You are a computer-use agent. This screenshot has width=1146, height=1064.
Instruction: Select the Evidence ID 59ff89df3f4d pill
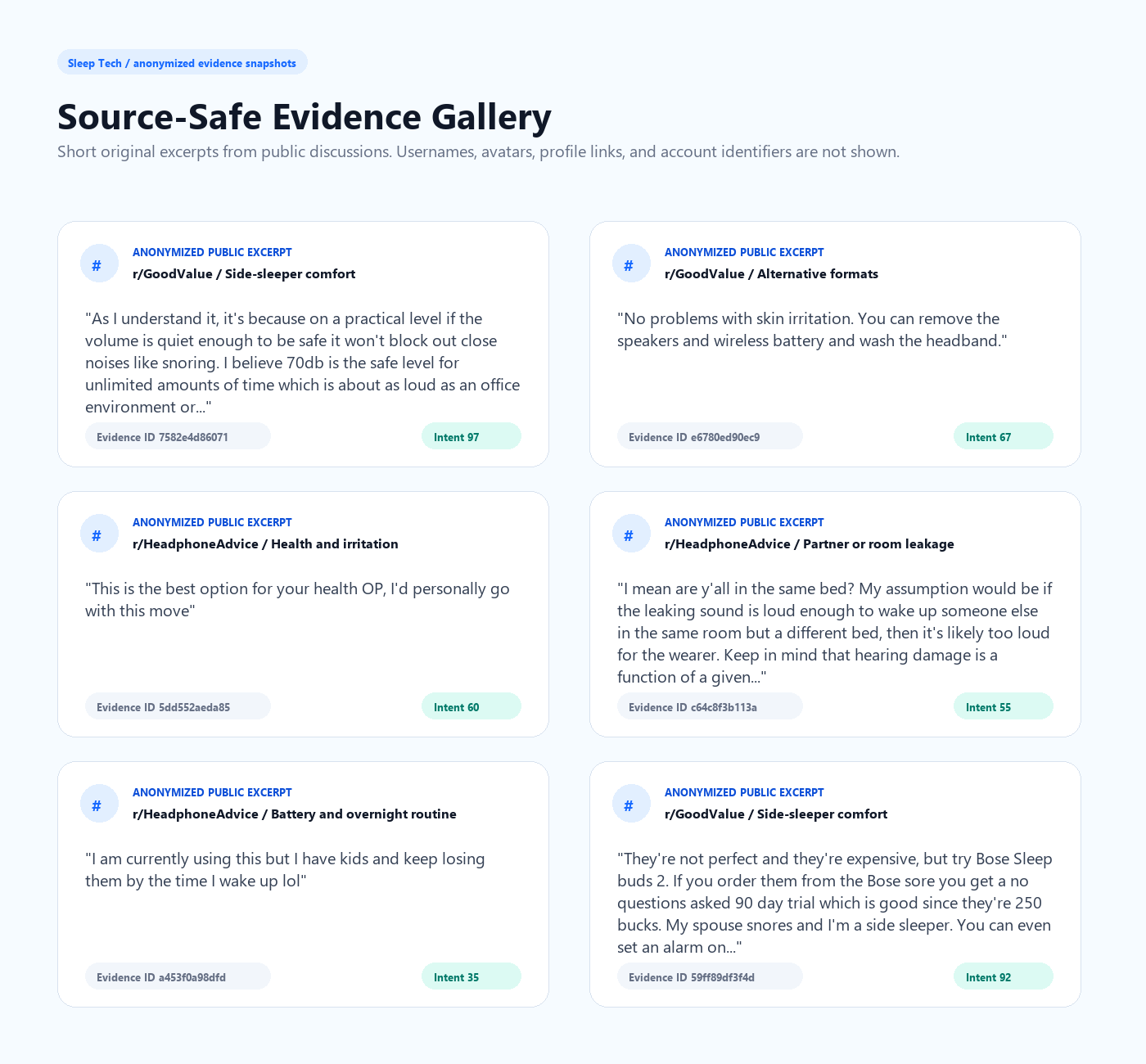pos(710,976)
